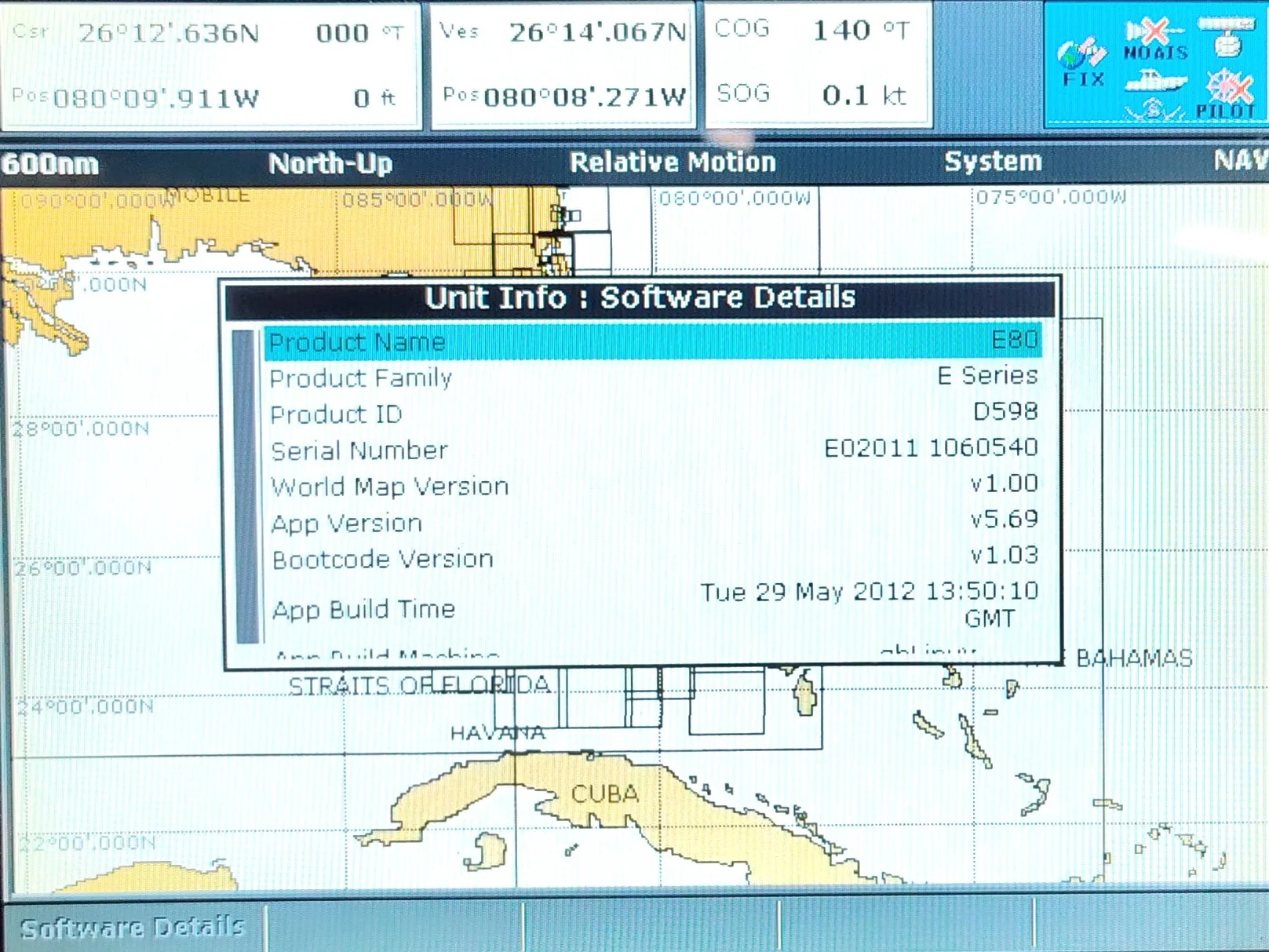
Task: Click North-Up orientation in status bar
Action: (x=330, y=163)
